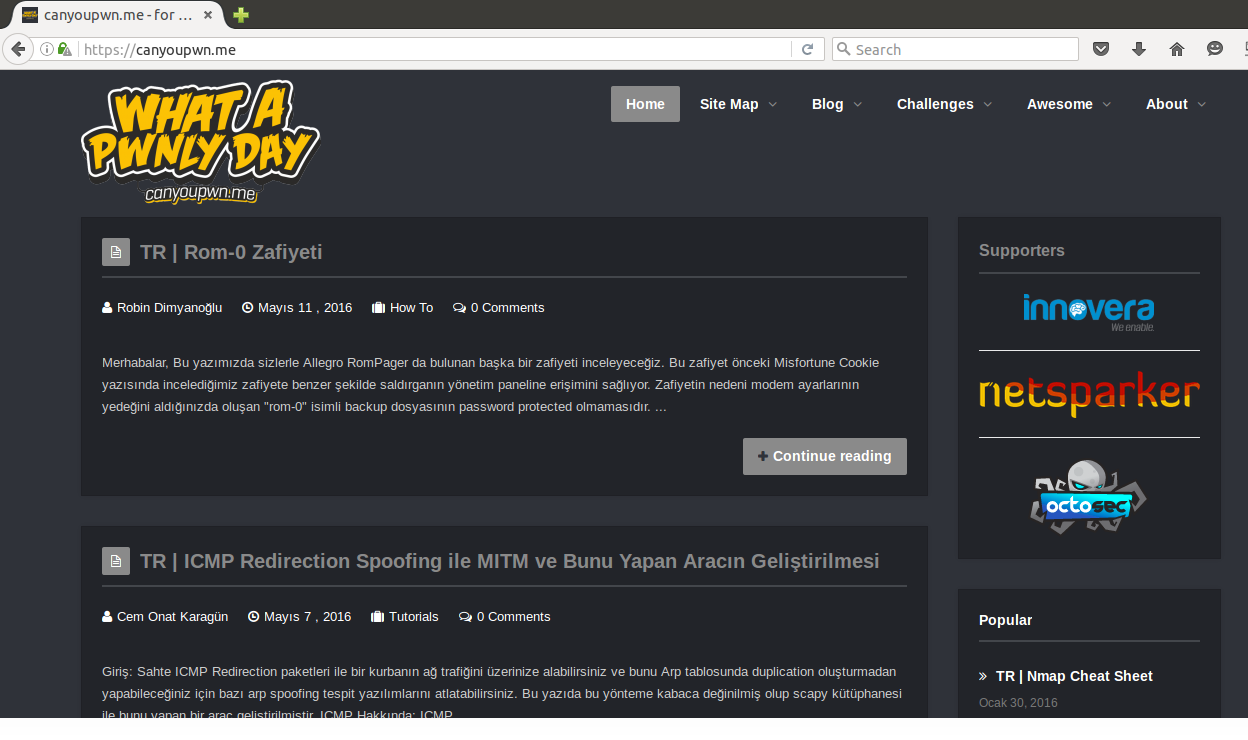Click the smiley face toolbar icon
1248x740 pixels.
tap(1215, 49)
